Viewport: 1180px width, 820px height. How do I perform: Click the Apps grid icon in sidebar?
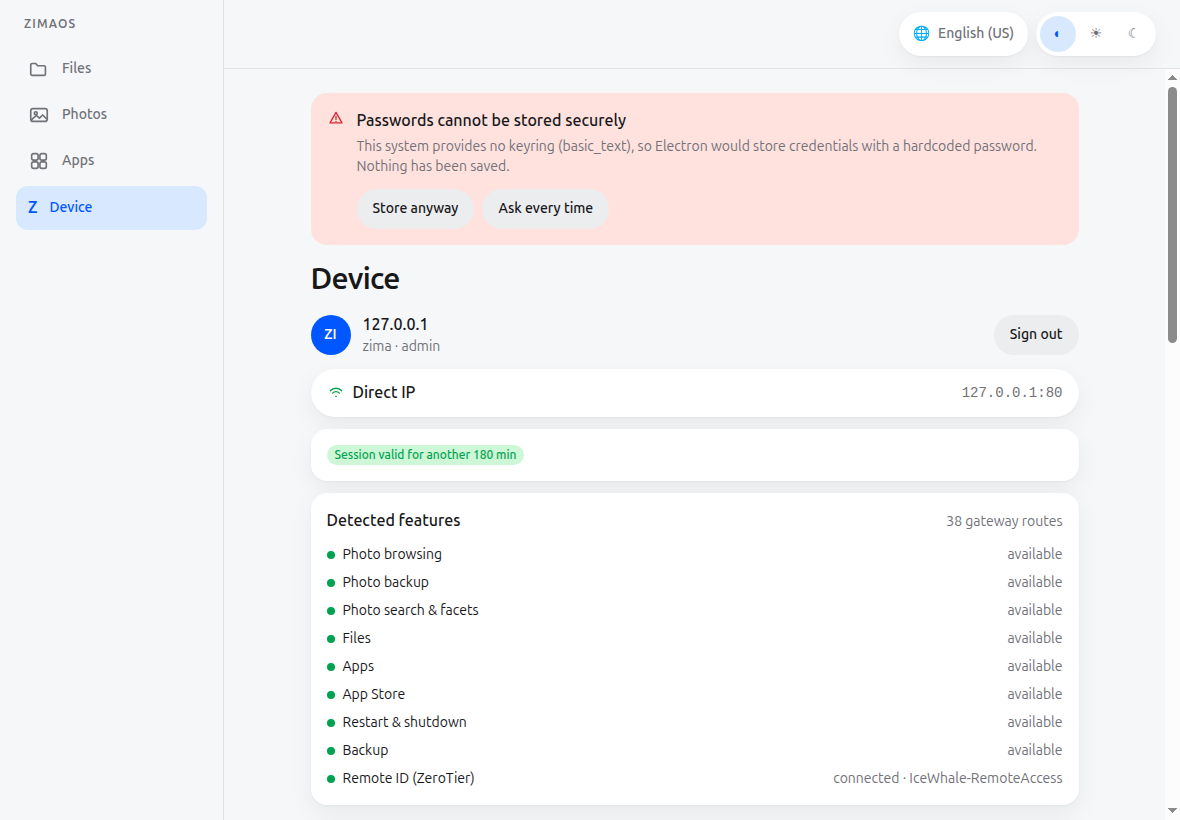pos(38,161)
